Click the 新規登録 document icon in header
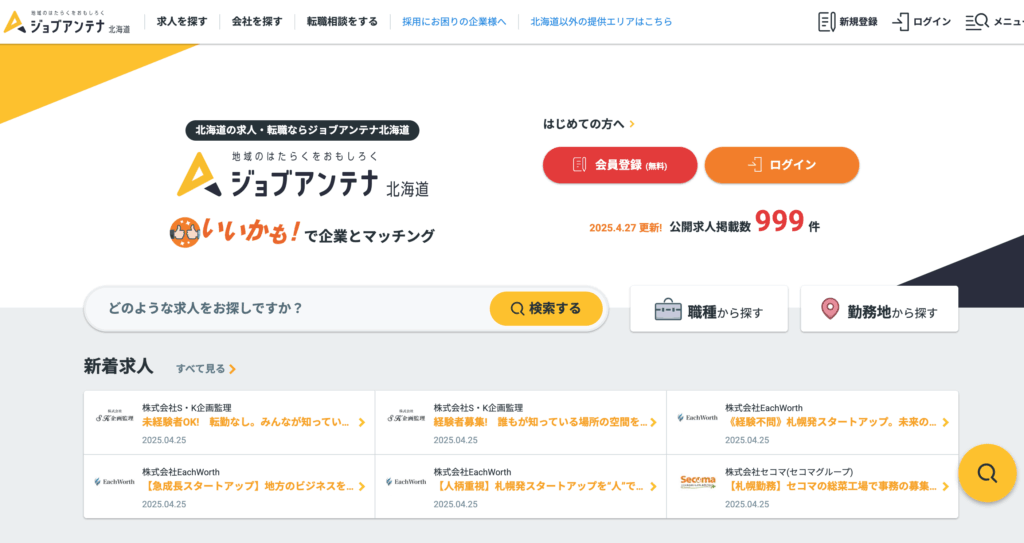The image size is (1024, 543). tap(826, 22)
